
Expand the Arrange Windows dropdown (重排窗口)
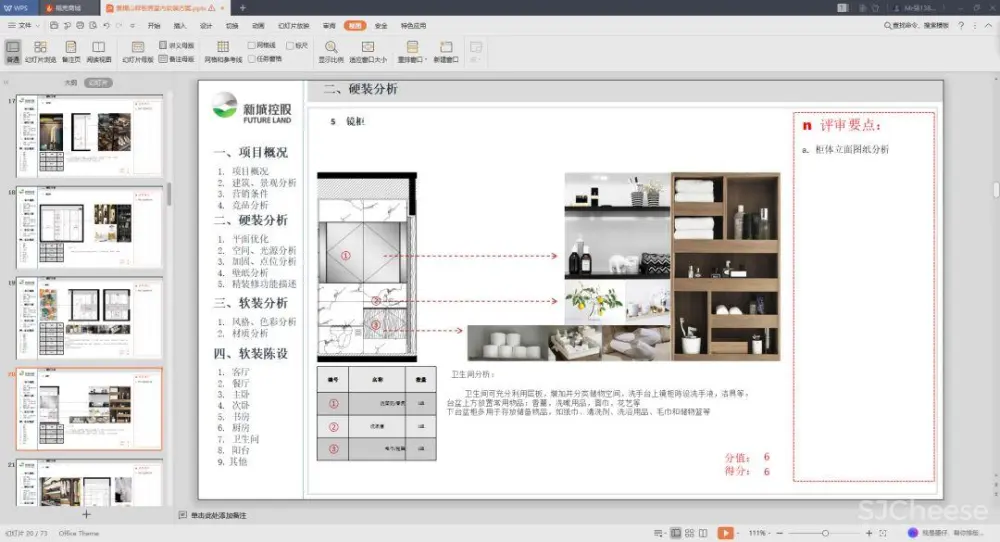point(412,52)
